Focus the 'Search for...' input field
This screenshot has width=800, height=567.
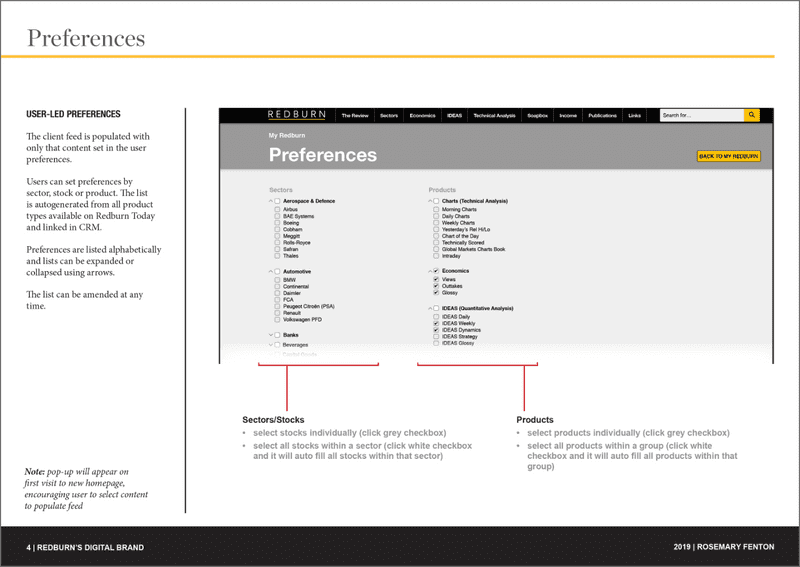(x=702, y=115)
